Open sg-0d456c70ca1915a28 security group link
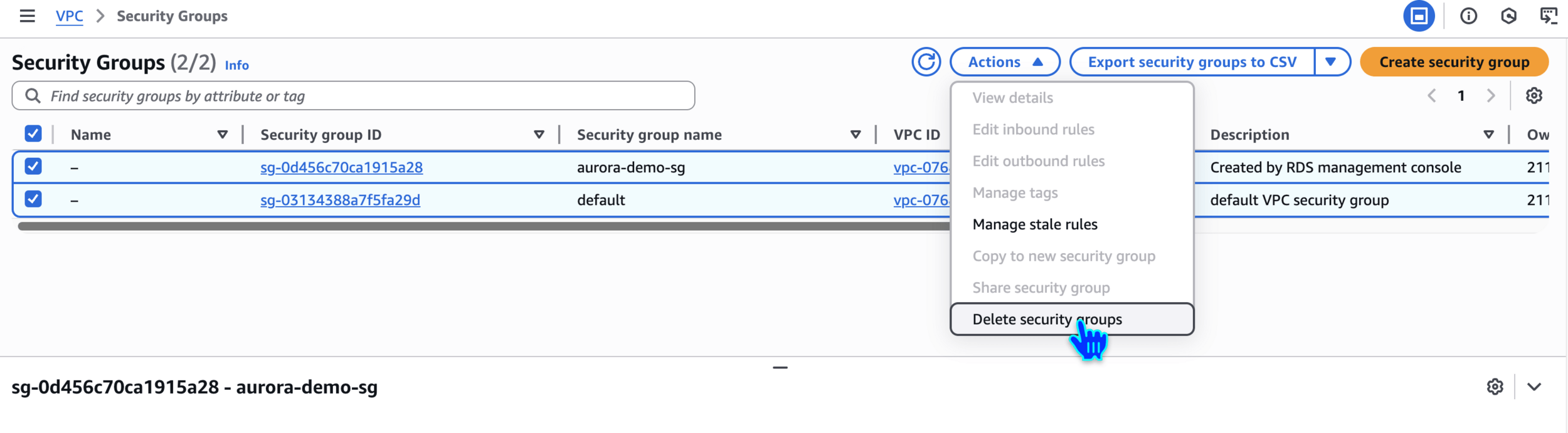 pyautogui.click(x=341, y=167)
